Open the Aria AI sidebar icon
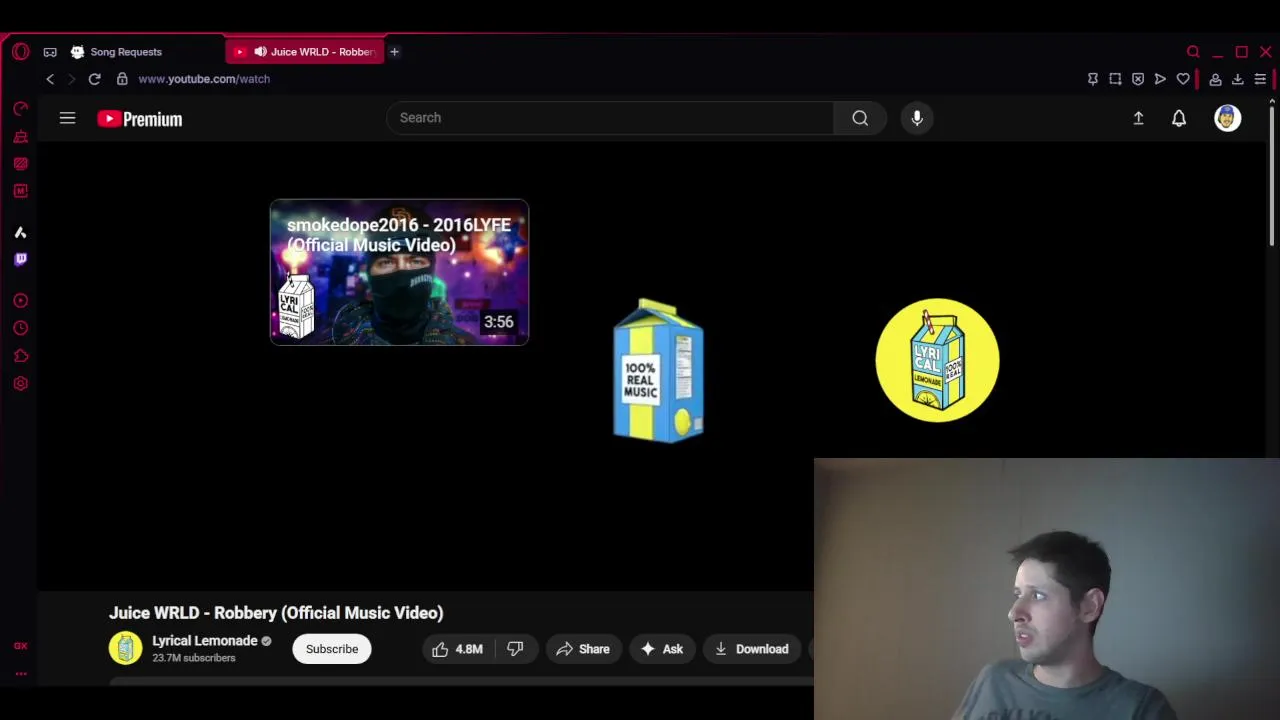The width and height of the screenshot is (1280, 720). coord(20,232)
